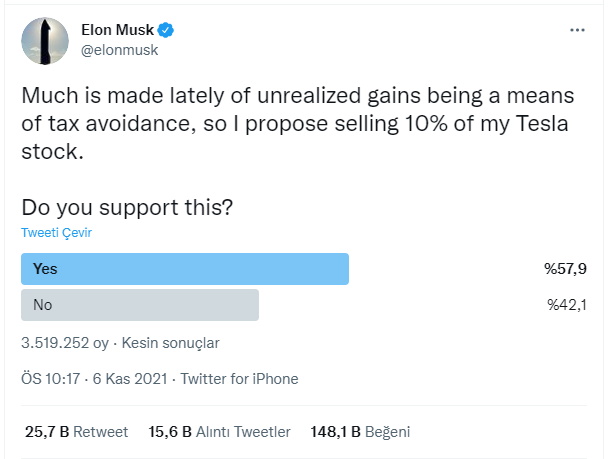The height and width of the screenshot is (459, 608).
Task: View the 25,7 B Retweet list
Action: point(76,432)
